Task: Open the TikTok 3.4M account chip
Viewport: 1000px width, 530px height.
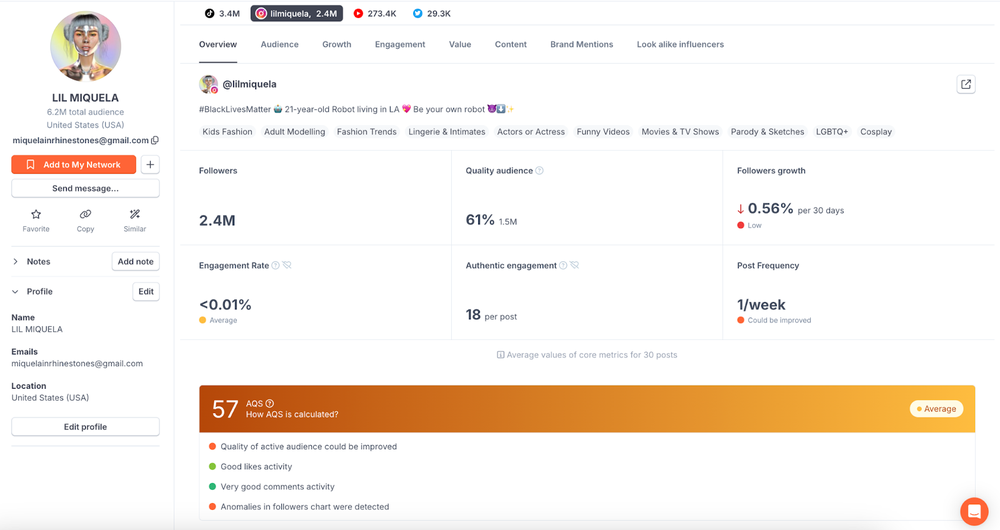Action: tap(222, 13)
